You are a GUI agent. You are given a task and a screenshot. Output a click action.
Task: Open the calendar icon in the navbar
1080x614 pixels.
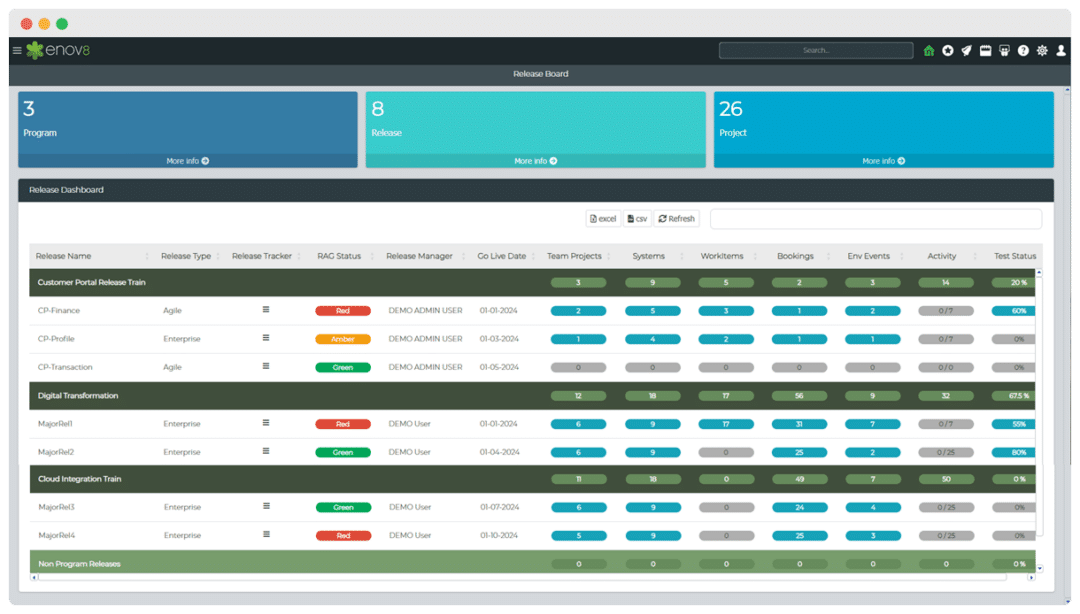point(985,50)
